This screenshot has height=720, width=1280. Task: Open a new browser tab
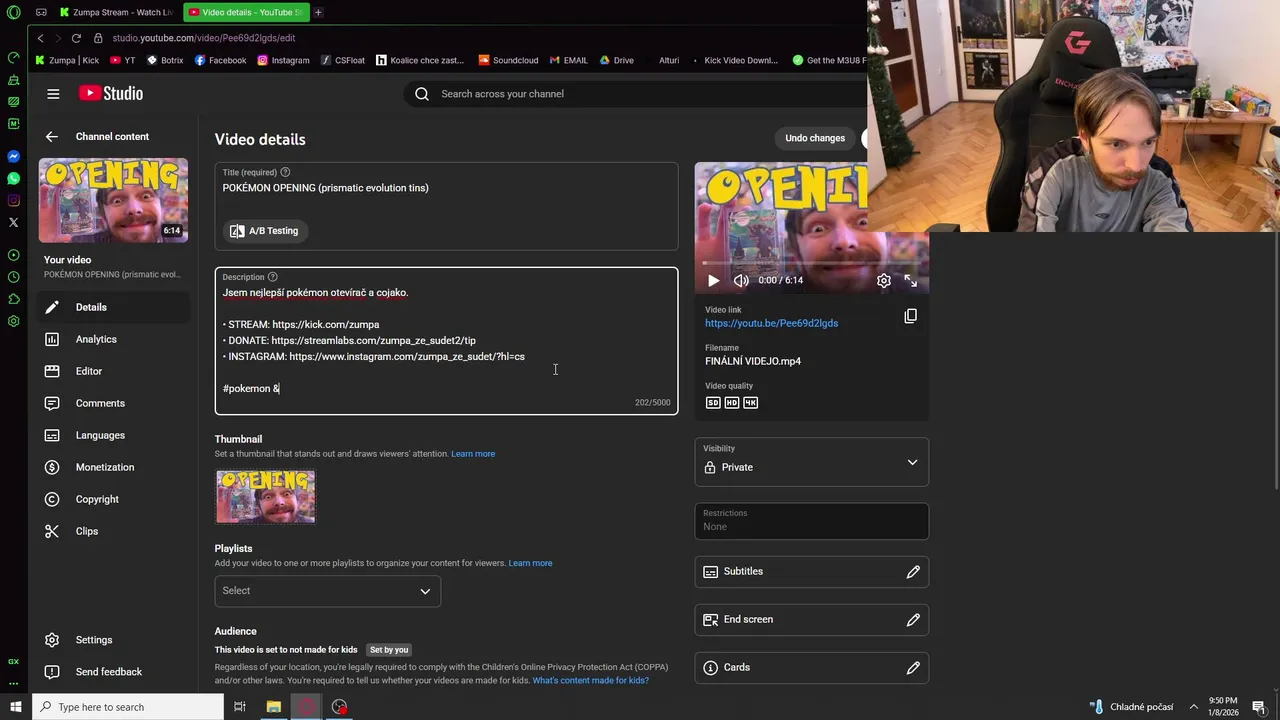click(x=318, y=12)
